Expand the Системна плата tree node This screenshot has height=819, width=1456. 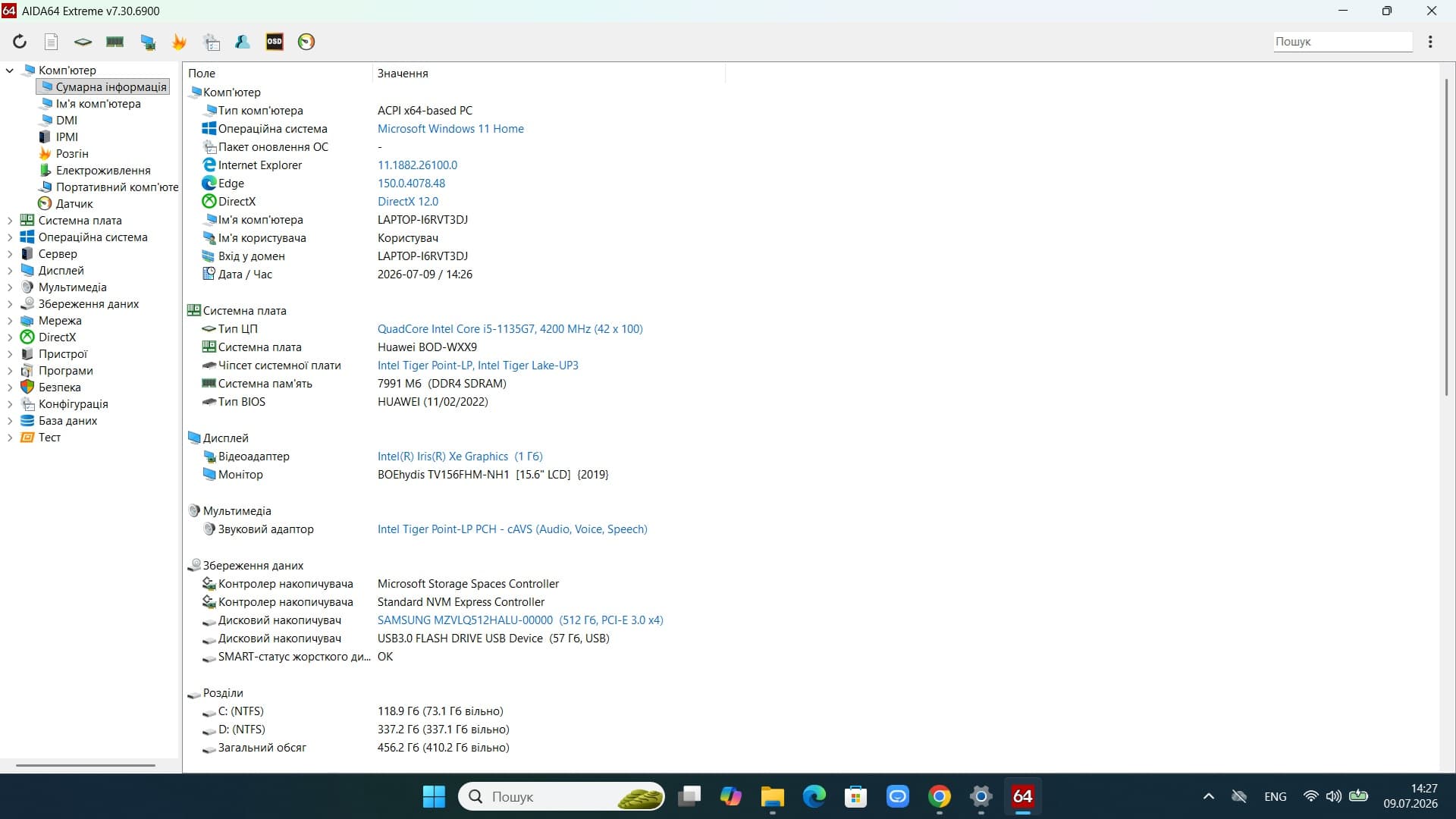click(x=10, y=221)
